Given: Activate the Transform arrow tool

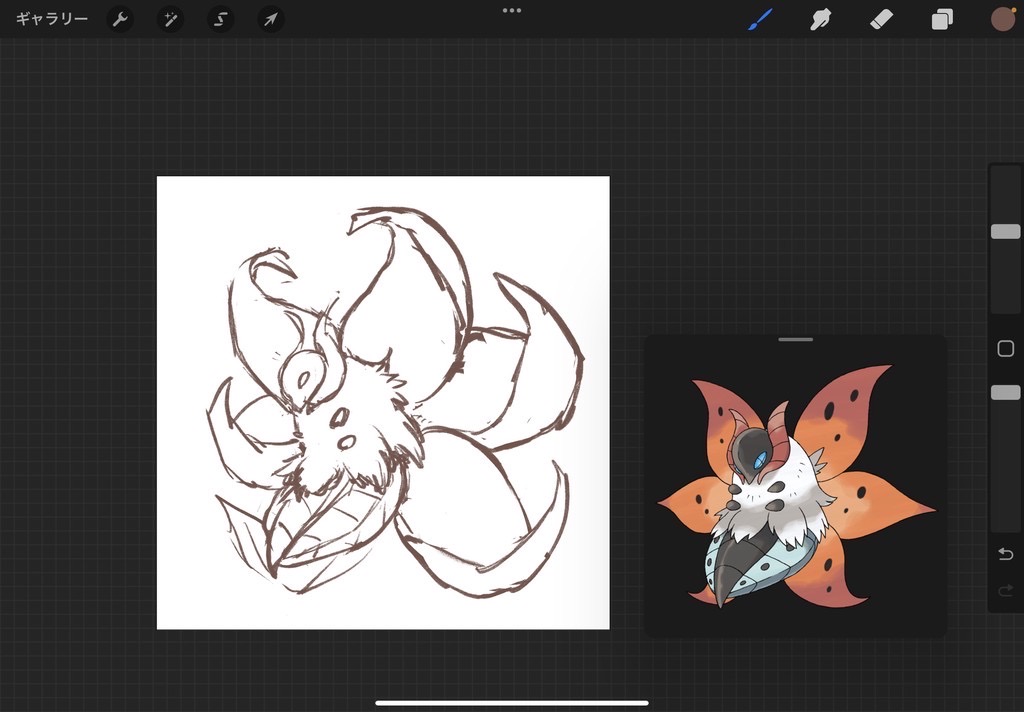Looking at the screenshot, I should tap(270, 19).
